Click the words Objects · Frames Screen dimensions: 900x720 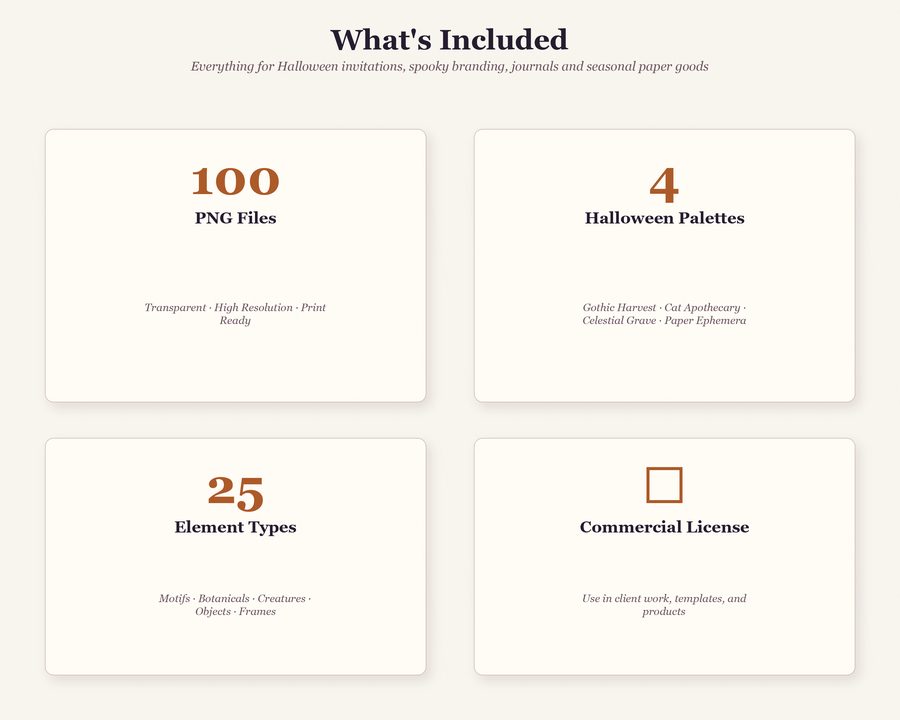(235, 611)
